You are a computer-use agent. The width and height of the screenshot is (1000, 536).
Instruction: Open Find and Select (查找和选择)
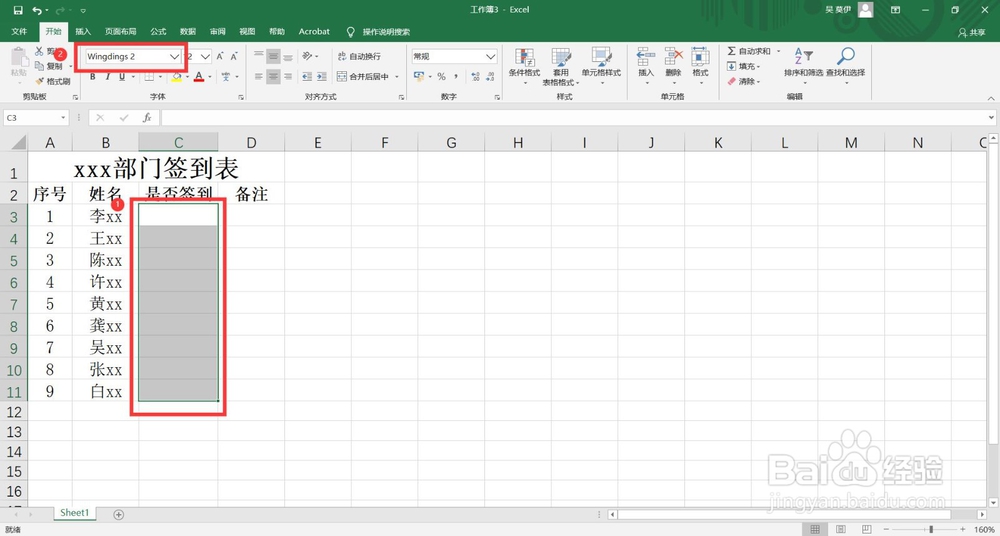point(846,64)
